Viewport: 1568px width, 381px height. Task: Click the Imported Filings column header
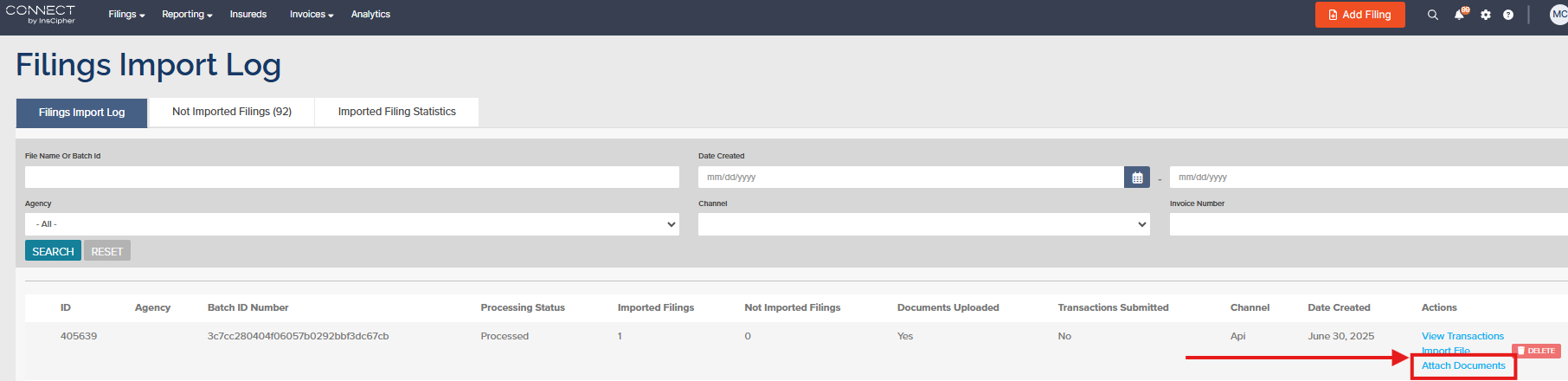coord(656,307)
